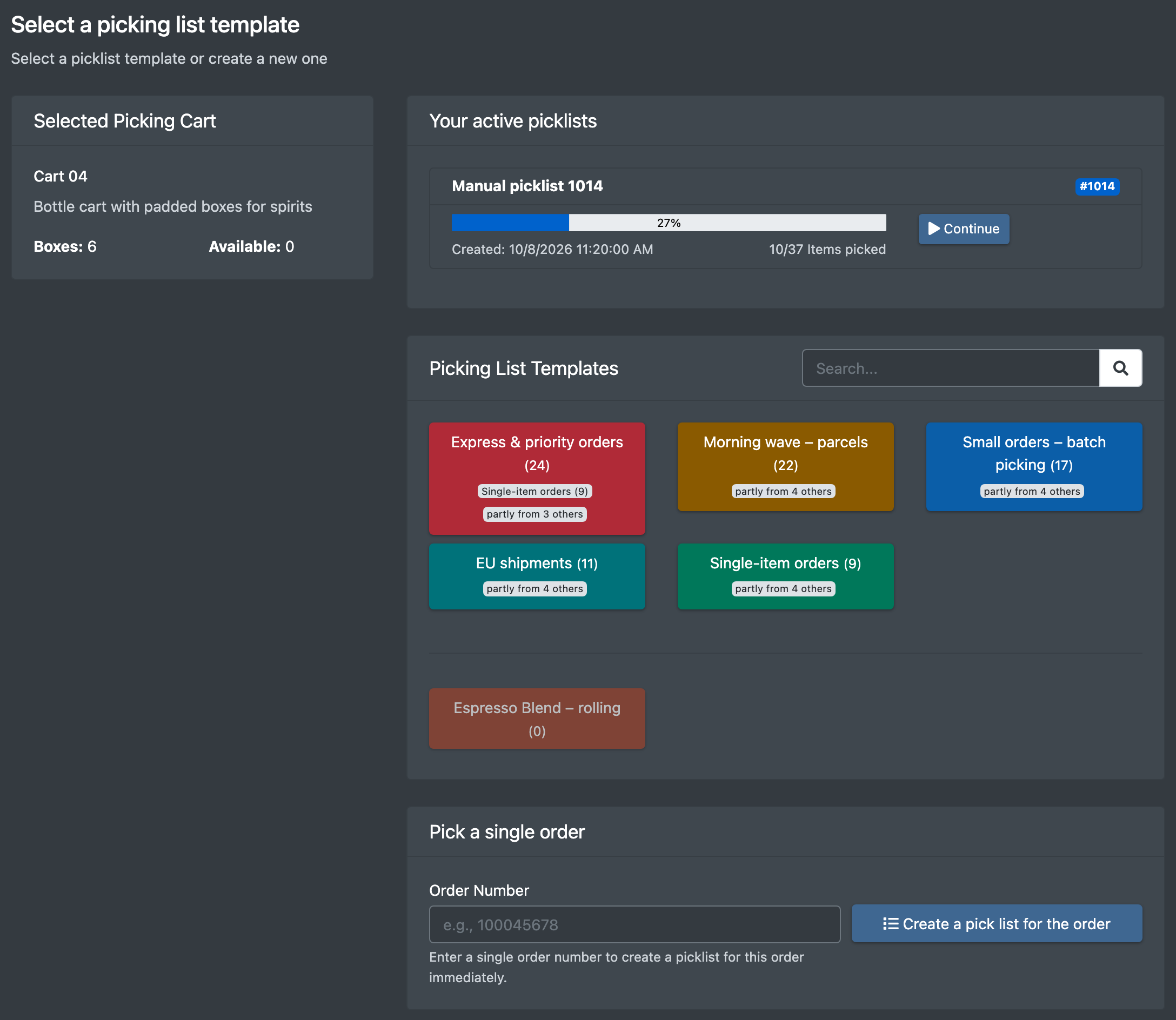Open the green Single-item orders template card
This screenshot has height=1020, width=1176.
coord(785,576)
